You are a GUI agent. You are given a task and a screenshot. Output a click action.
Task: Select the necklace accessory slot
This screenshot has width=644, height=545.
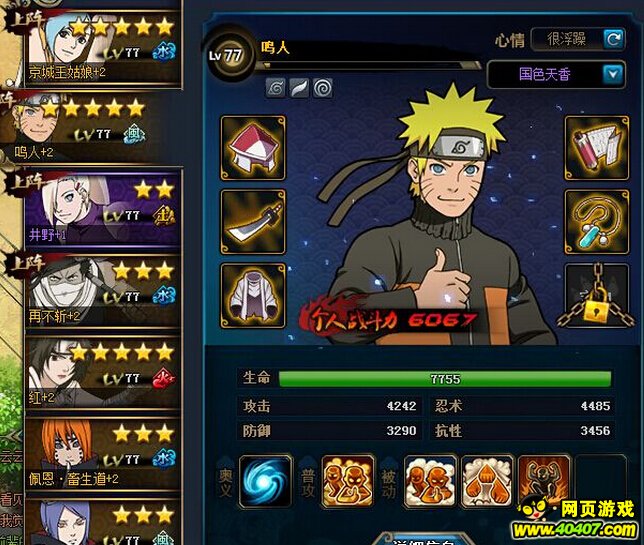(x=596, y=222)
